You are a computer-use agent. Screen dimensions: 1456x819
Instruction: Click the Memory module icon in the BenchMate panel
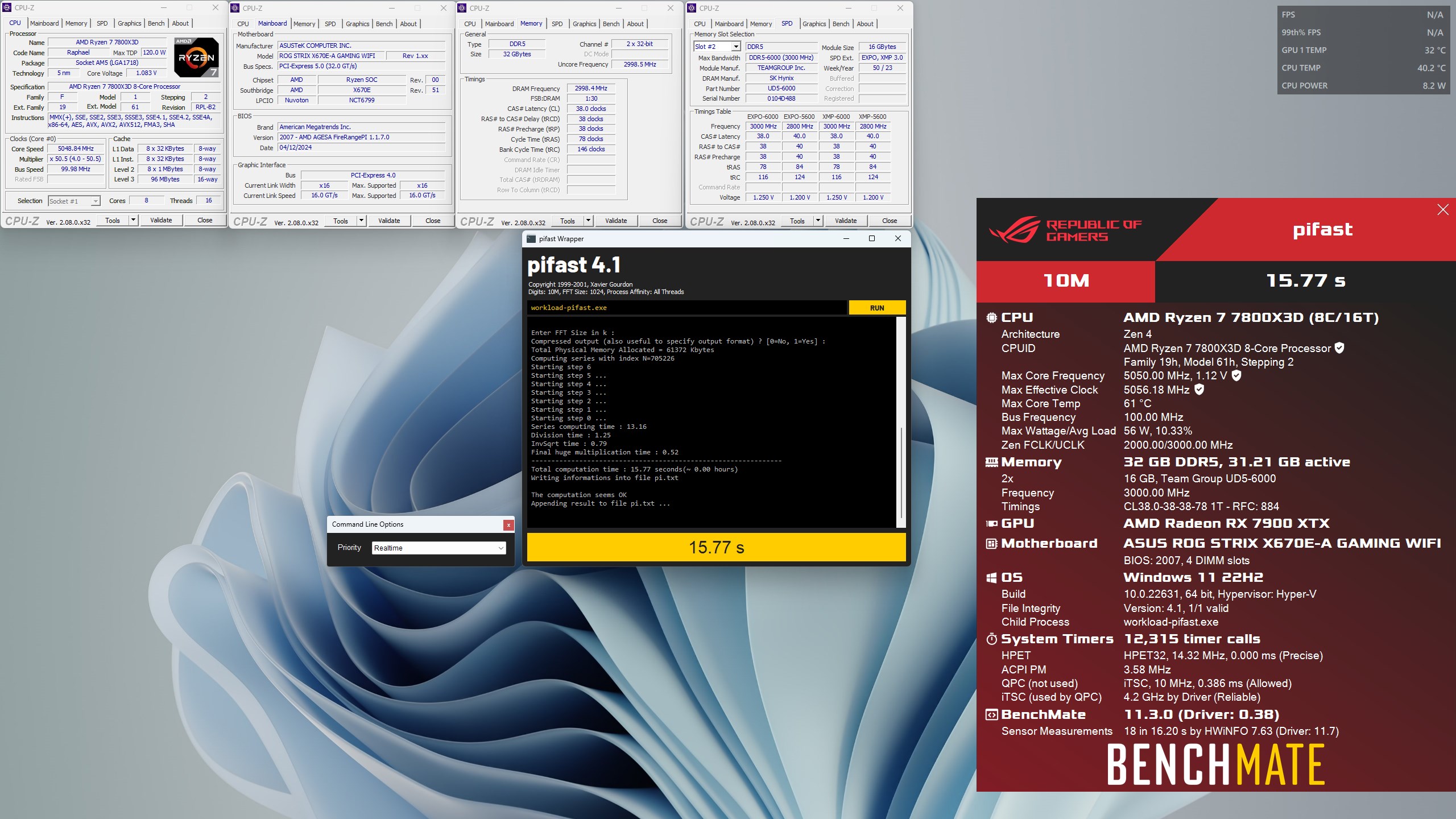pos(991,462)
